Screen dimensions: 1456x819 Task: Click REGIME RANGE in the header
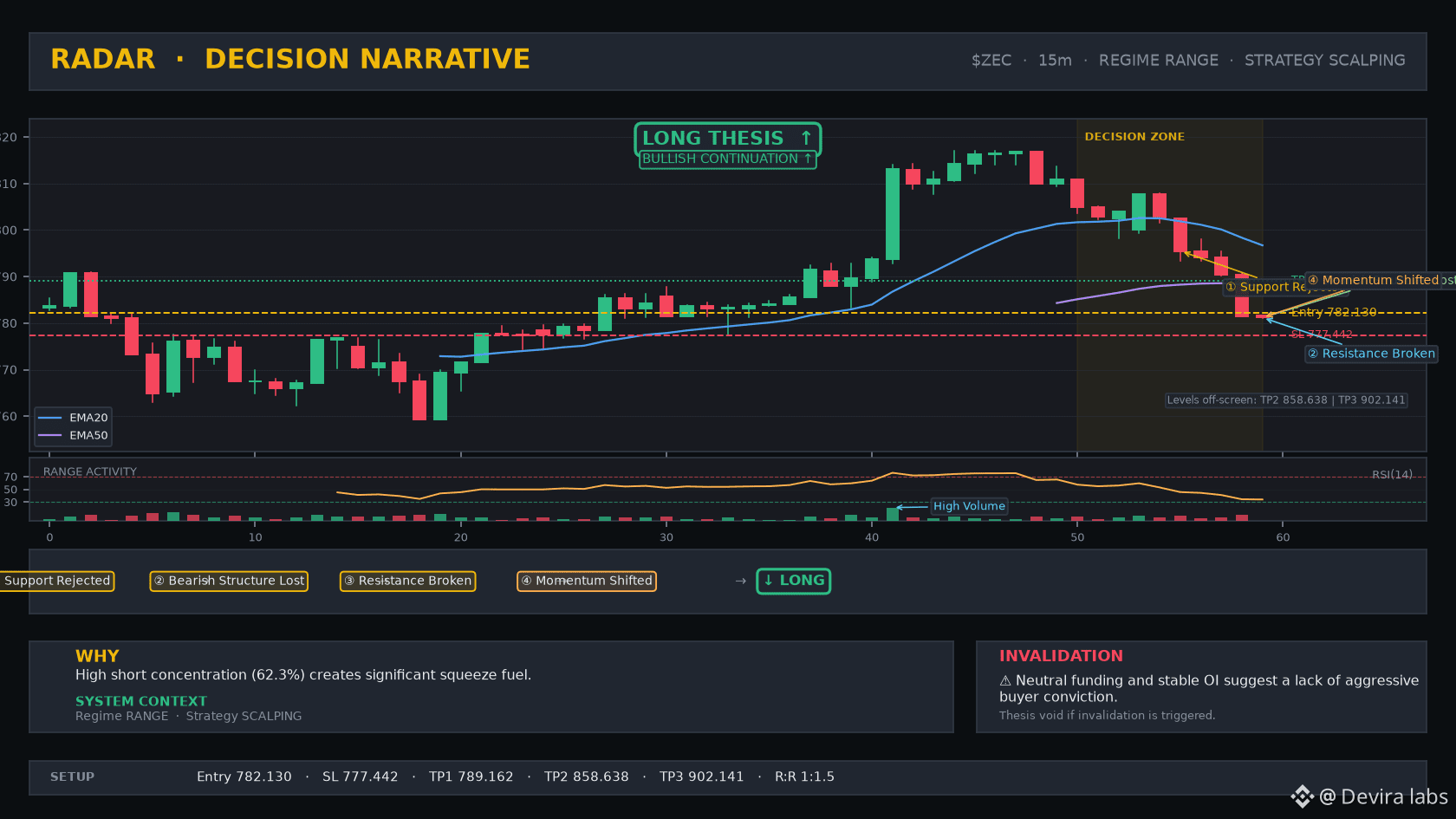[1159, 61]
